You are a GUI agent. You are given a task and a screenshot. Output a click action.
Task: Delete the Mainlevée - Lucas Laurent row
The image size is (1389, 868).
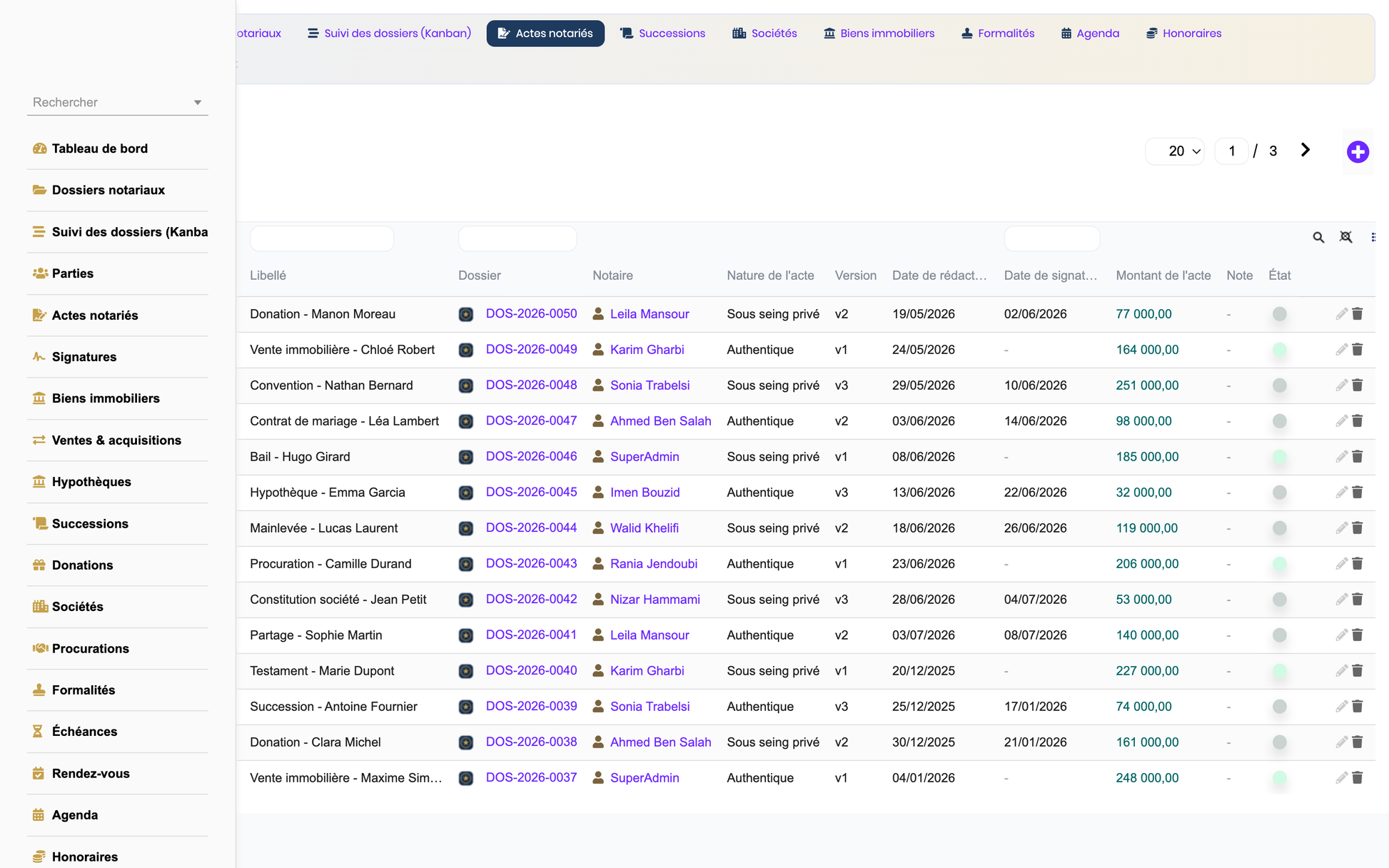[1358, 528]
